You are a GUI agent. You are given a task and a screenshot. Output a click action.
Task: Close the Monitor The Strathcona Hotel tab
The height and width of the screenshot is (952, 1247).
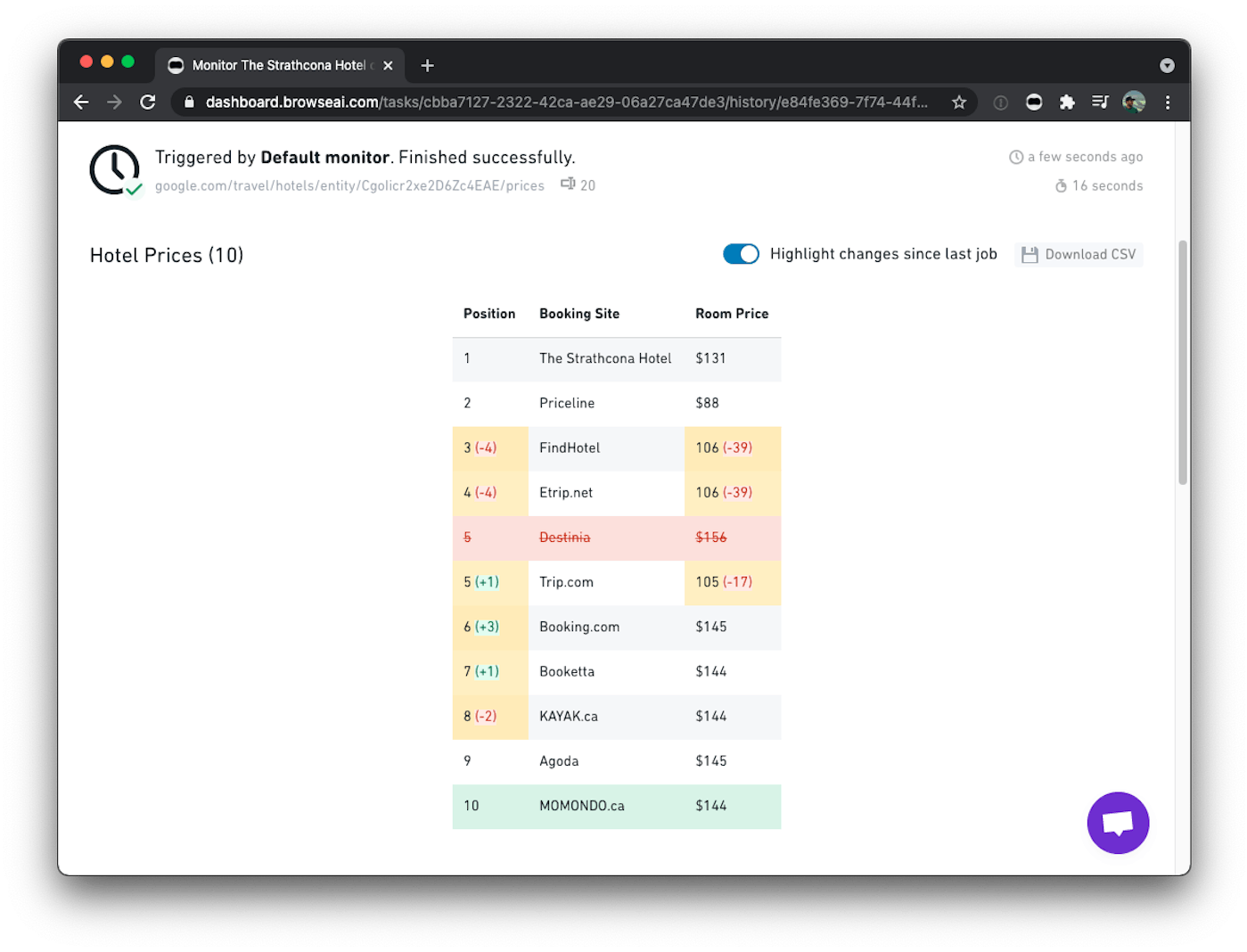(x=388, y=65)
